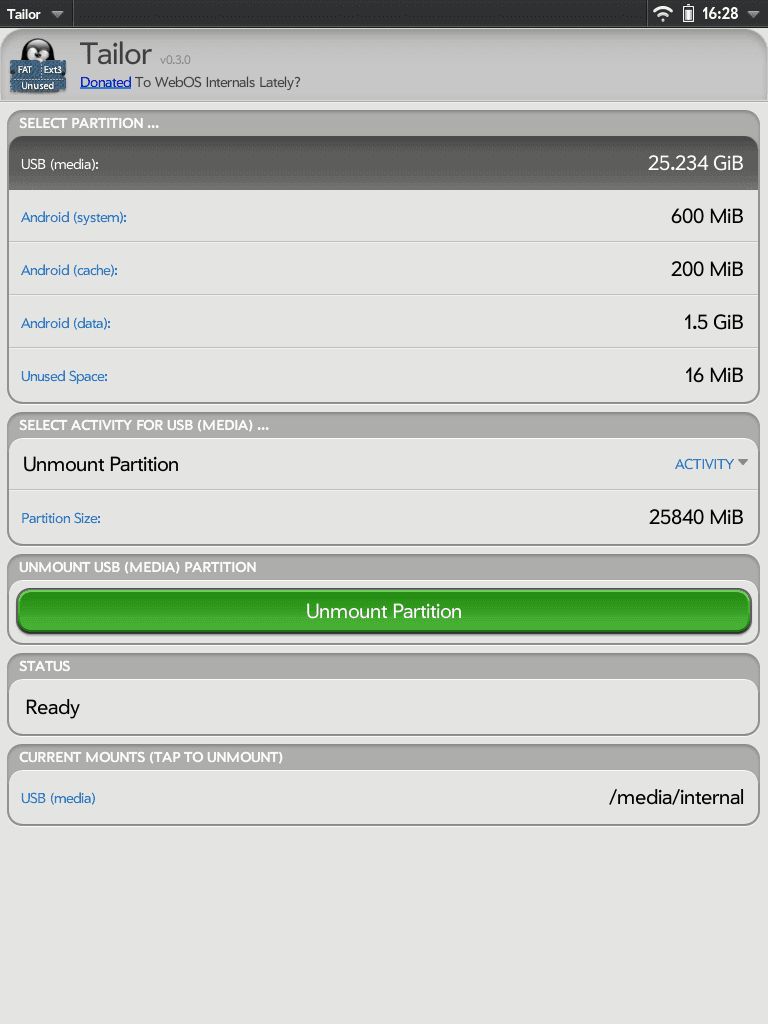Tap USB (media) mount to unmount

[58, 798]
